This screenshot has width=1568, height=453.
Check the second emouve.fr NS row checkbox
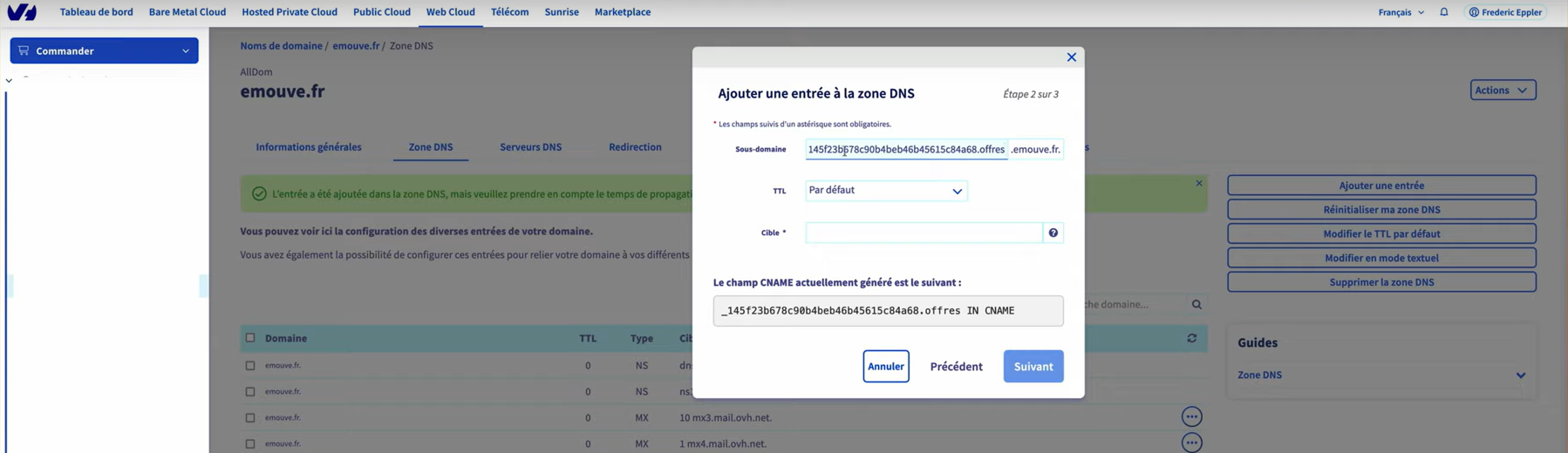(x=250, y=392)
